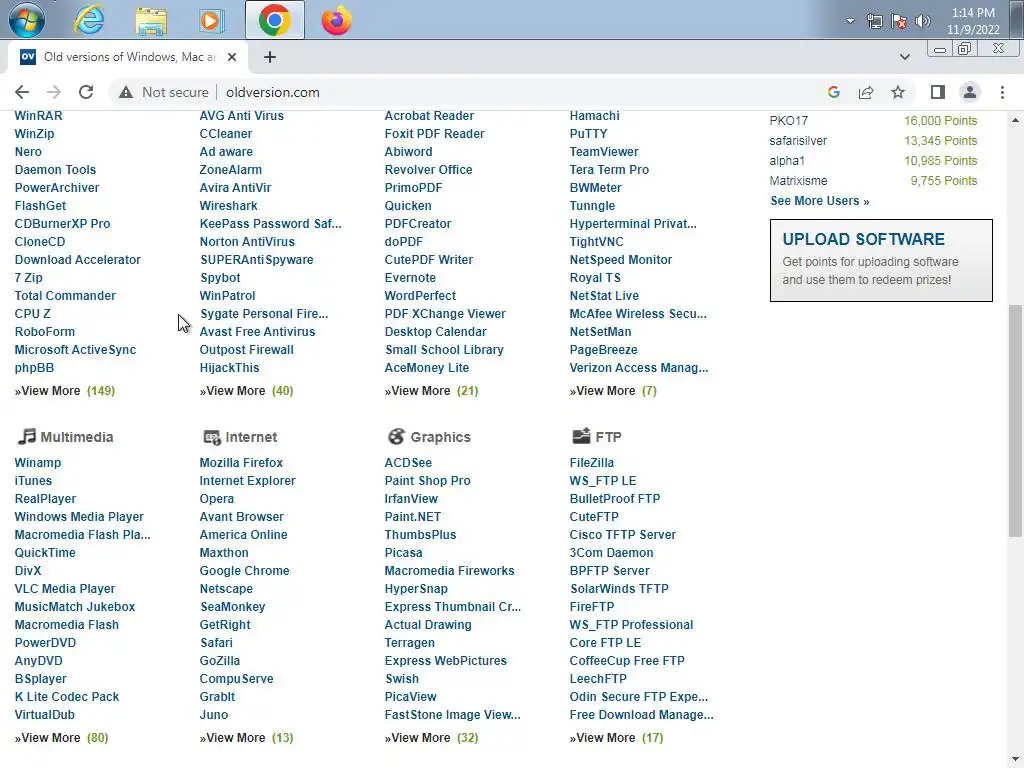Open a new tab with plus button
The width and height of the screenshot is (1024, 768).
click(270, 57)
